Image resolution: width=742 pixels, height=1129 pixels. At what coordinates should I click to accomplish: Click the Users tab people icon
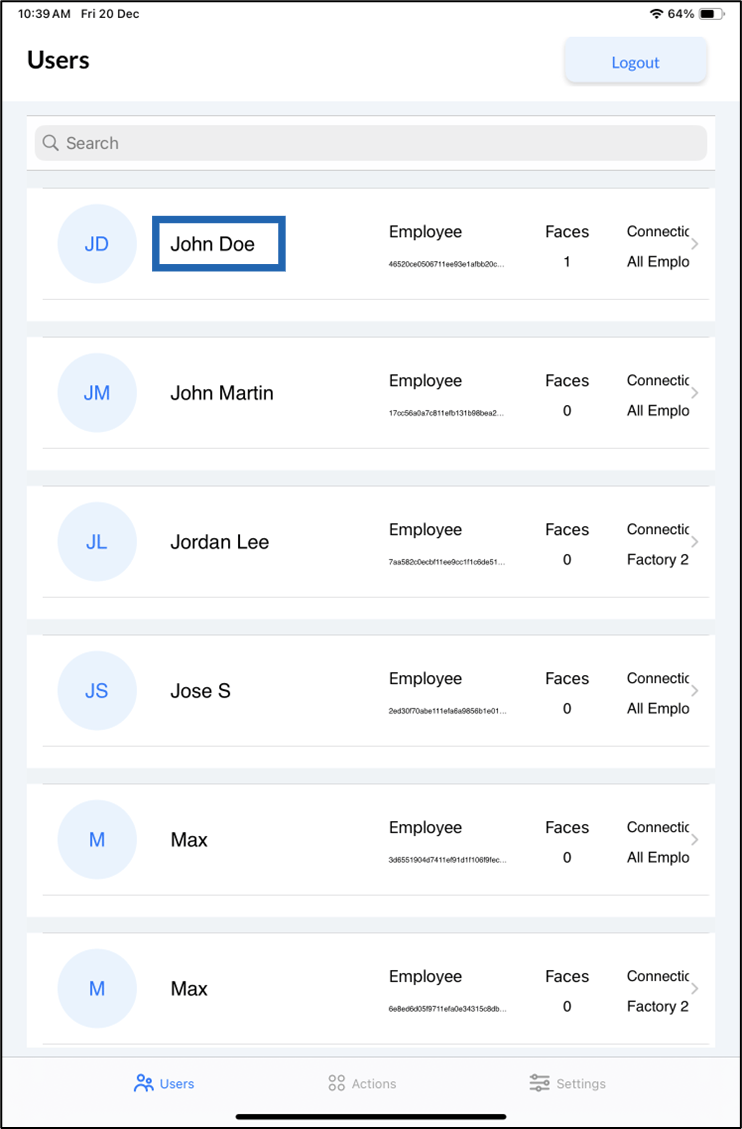(x=144, y=1083)
